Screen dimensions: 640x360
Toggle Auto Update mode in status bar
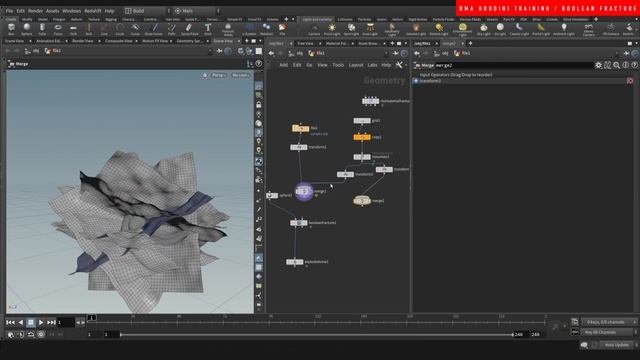coord(617,345)
